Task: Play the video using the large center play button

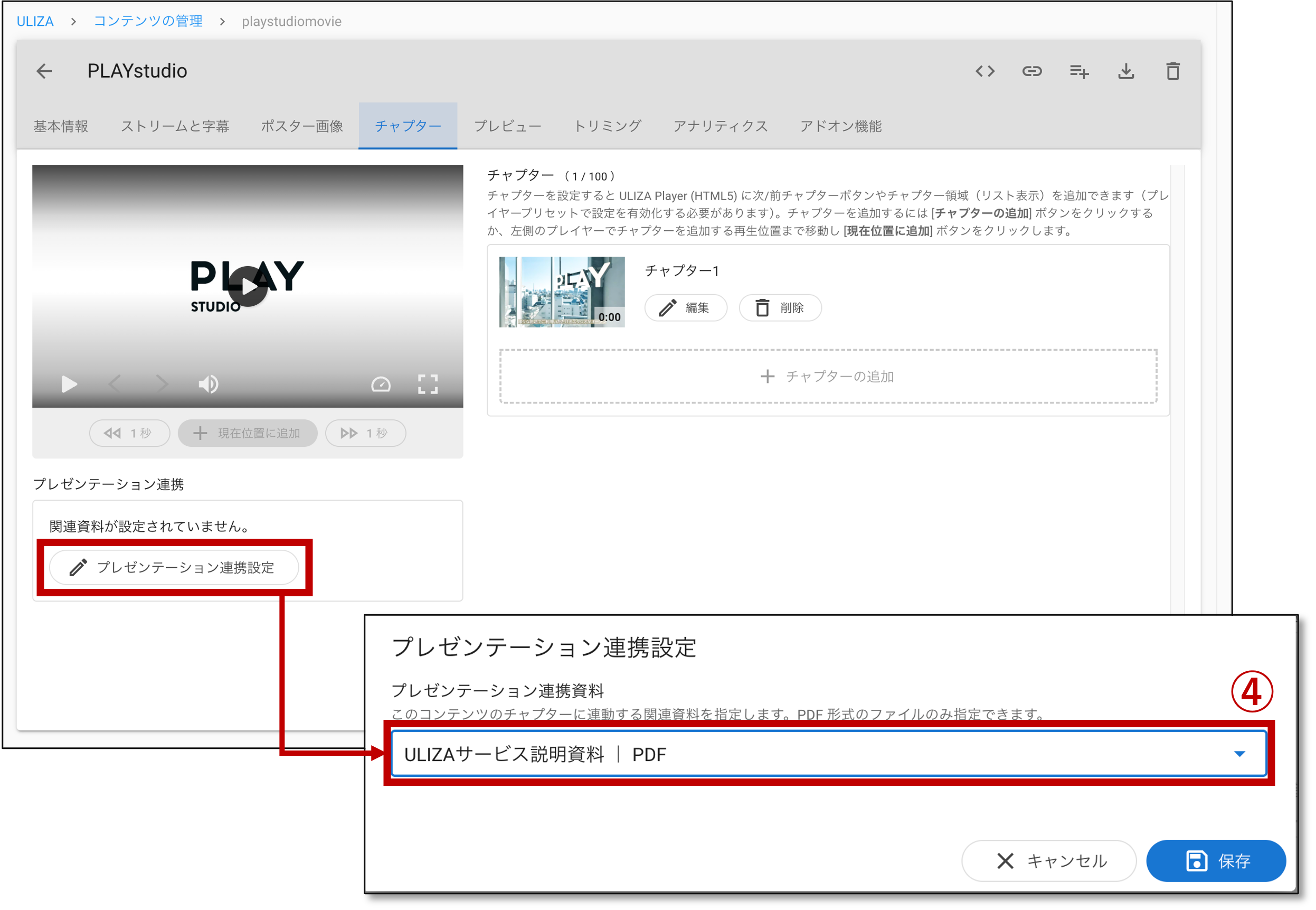Action: (x=248, y=286)
